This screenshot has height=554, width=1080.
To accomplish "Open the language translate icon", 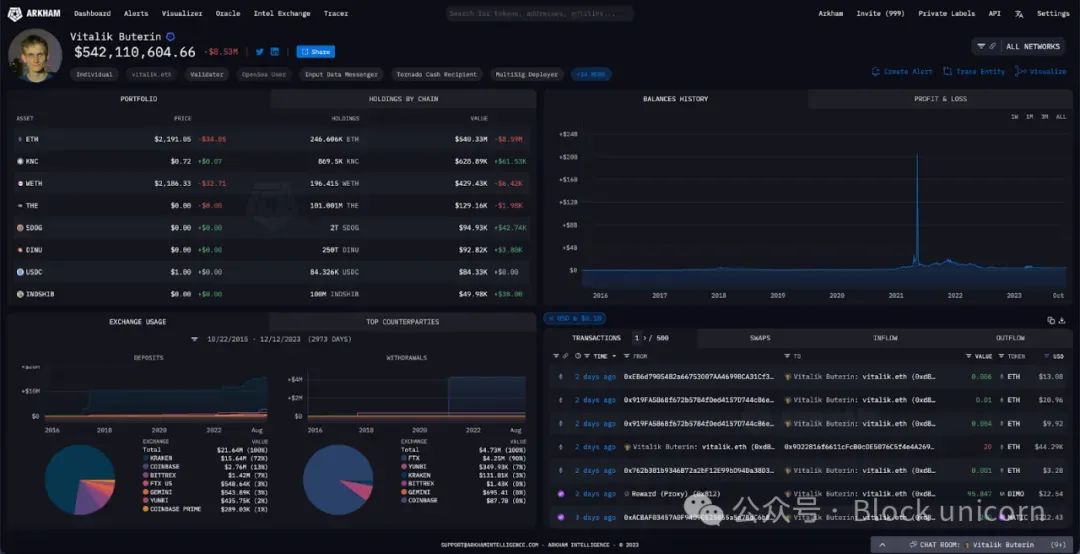I will pos(1019,14).
